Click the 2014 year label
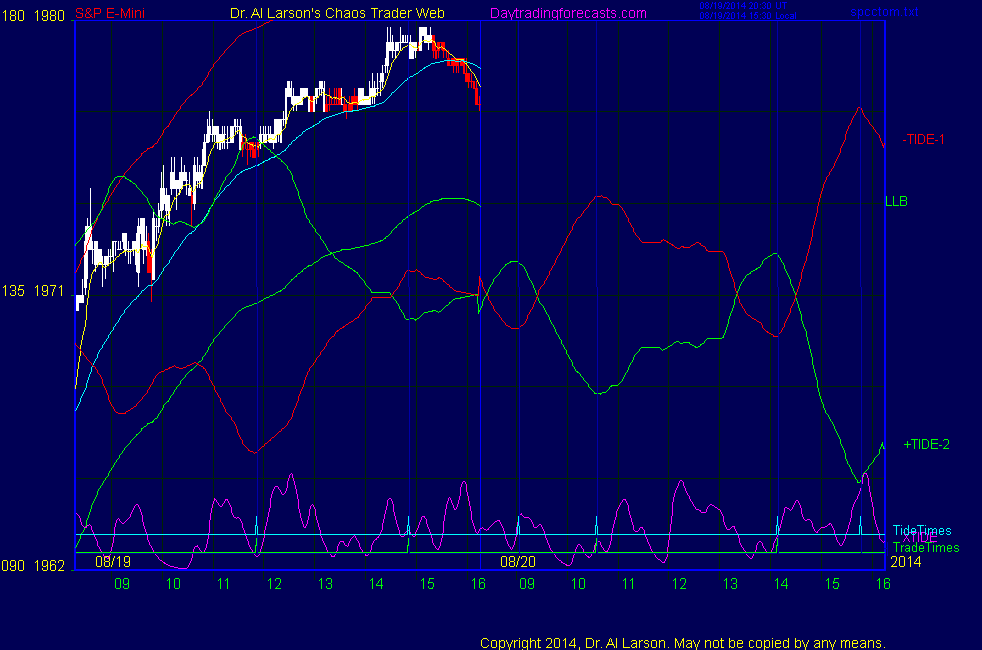Viewport: 982px width, 650px height. pos(906,562)
